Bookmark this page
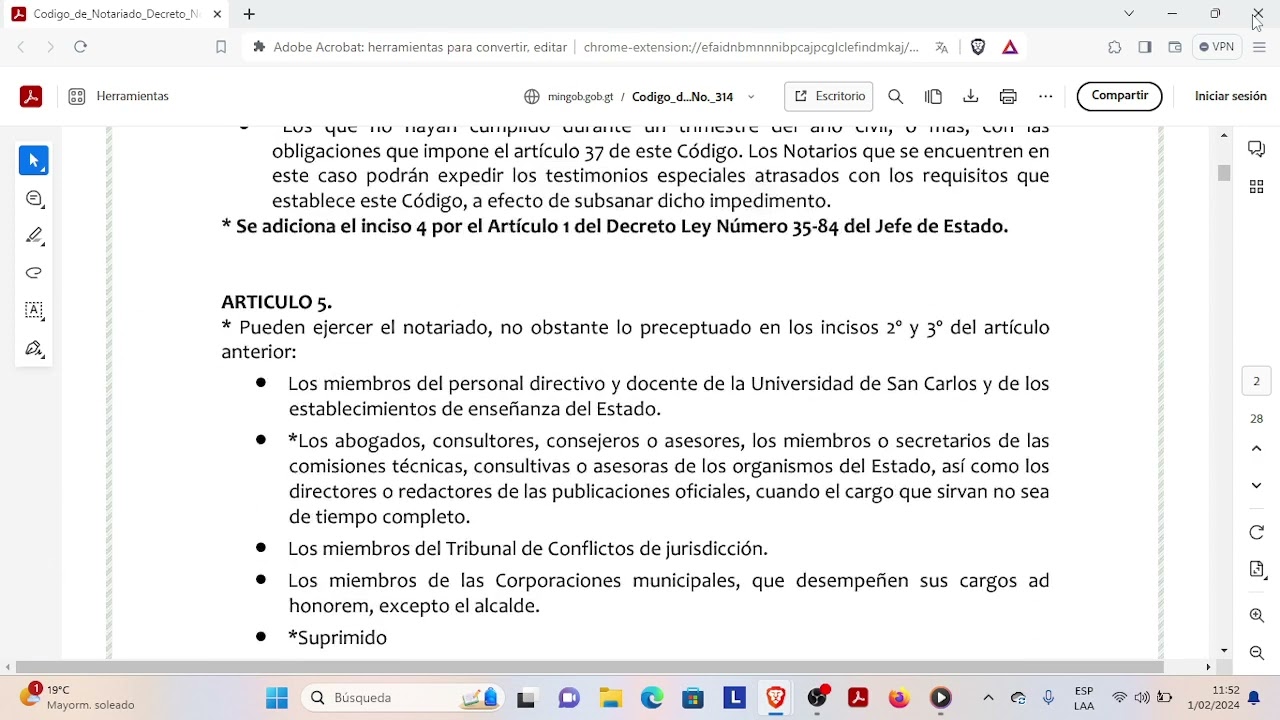The width and height of the screenshot is (1280, 720). [x=221, y=47]
